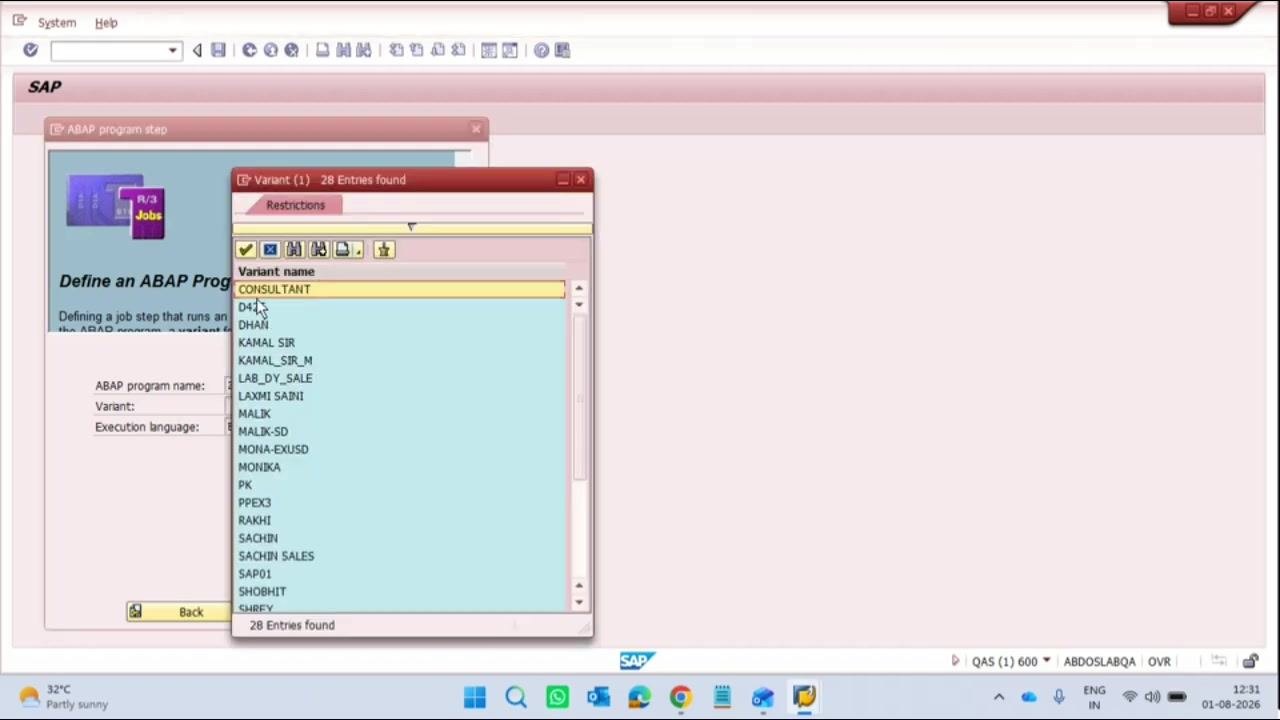This screenshot has width=1280, height=720.
Task: Click the Print icon in the SAP toolbar
Action: 322,50
